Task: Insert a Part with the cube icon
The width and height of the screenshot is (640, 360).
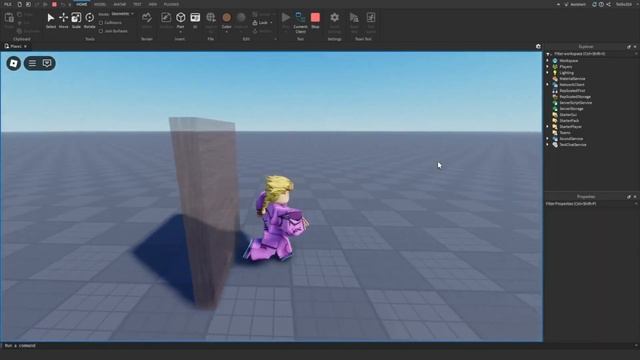Action: (180, 18)
